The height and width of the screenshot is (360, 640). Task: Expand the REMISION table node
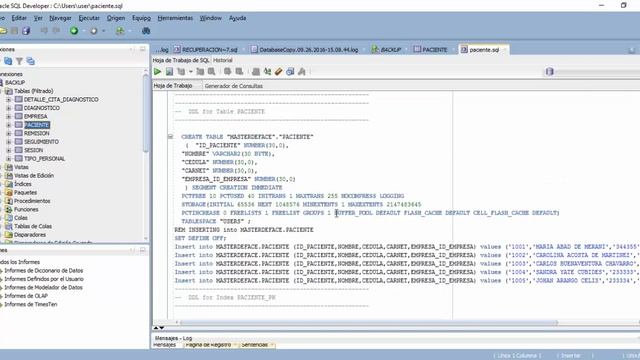point(9,133)
